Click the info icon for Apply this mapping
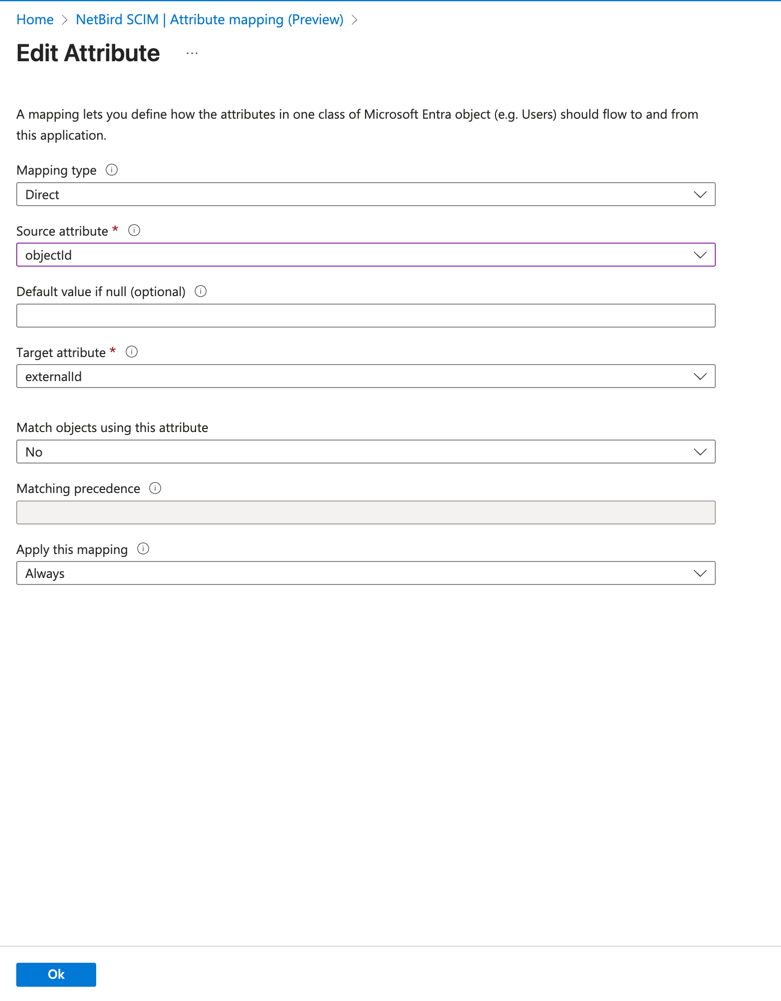 [x=141, y=548]
